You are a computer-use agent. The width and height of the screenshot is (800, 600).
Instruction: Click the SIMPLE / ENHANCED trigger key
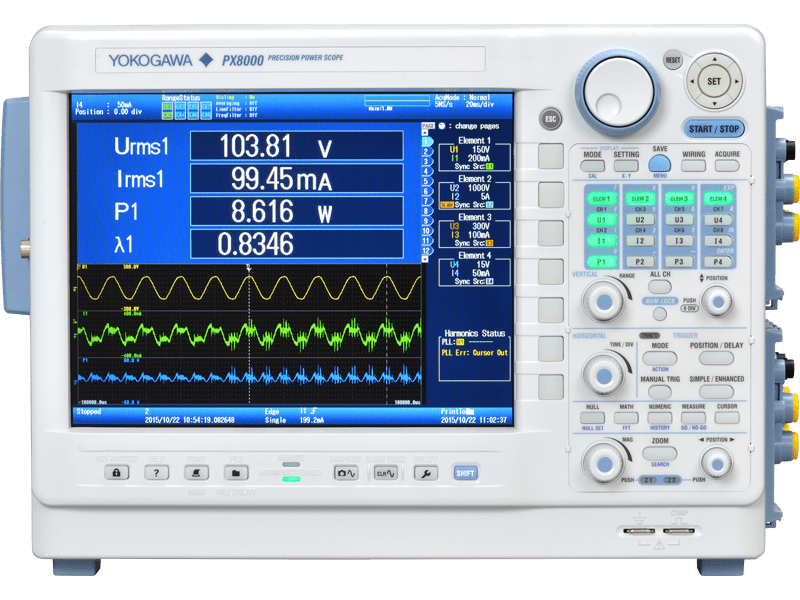(x=716, y=391)
